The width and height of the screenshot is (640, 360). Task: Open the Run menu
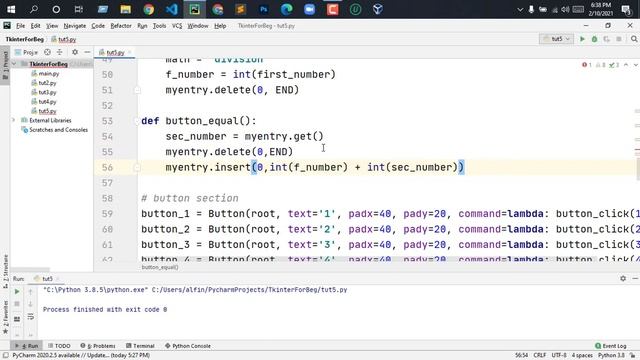142,26
